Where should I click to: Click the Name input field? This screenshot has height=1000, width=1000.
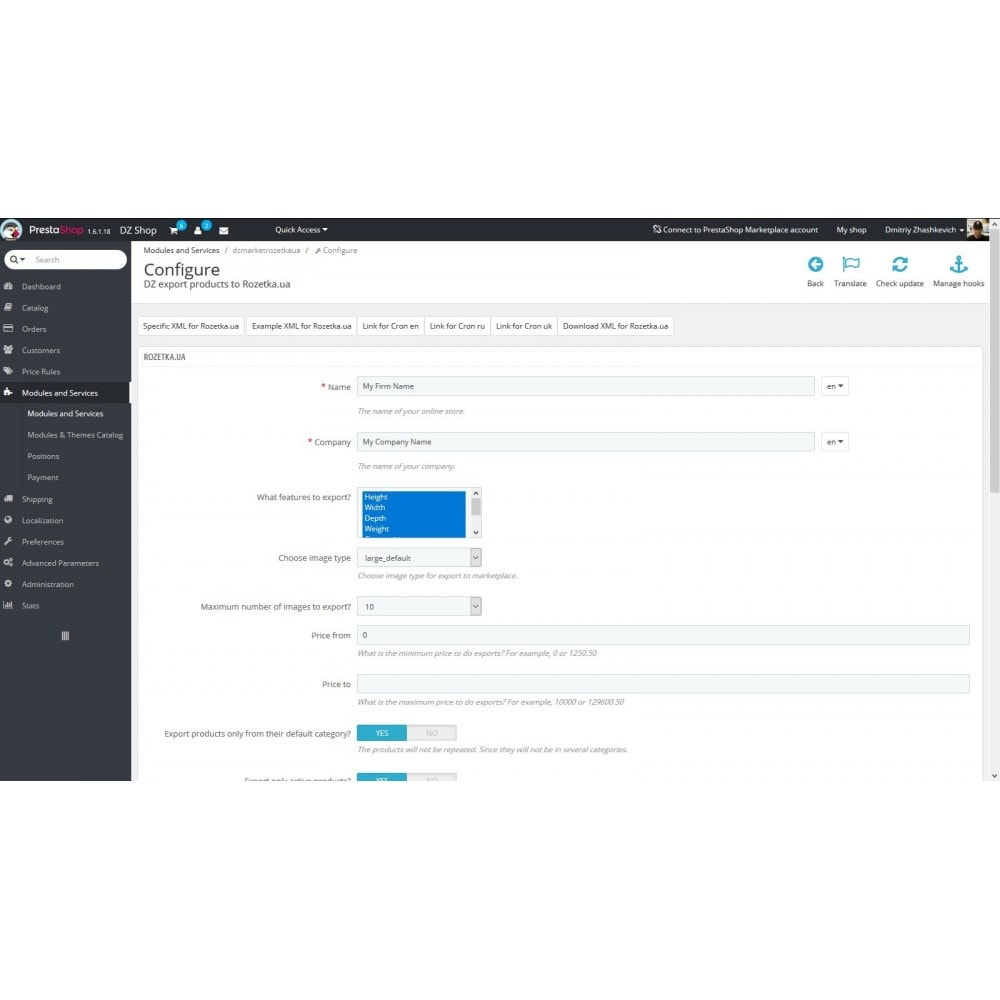(585, 386)
